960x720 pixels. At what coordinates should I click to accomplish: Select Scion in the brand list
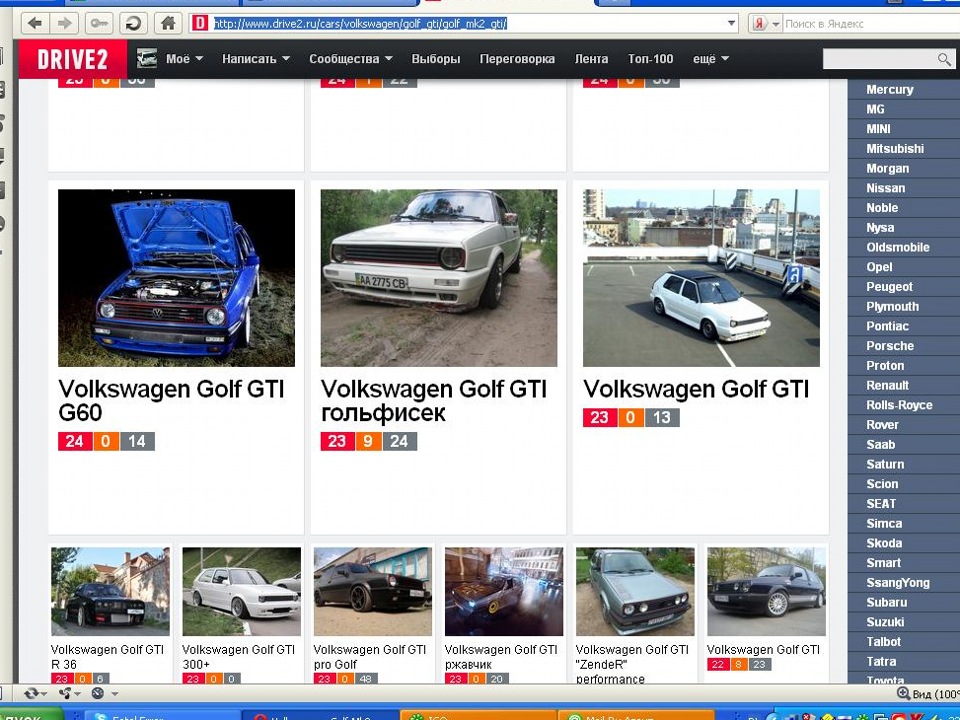[x=882, y=484]
